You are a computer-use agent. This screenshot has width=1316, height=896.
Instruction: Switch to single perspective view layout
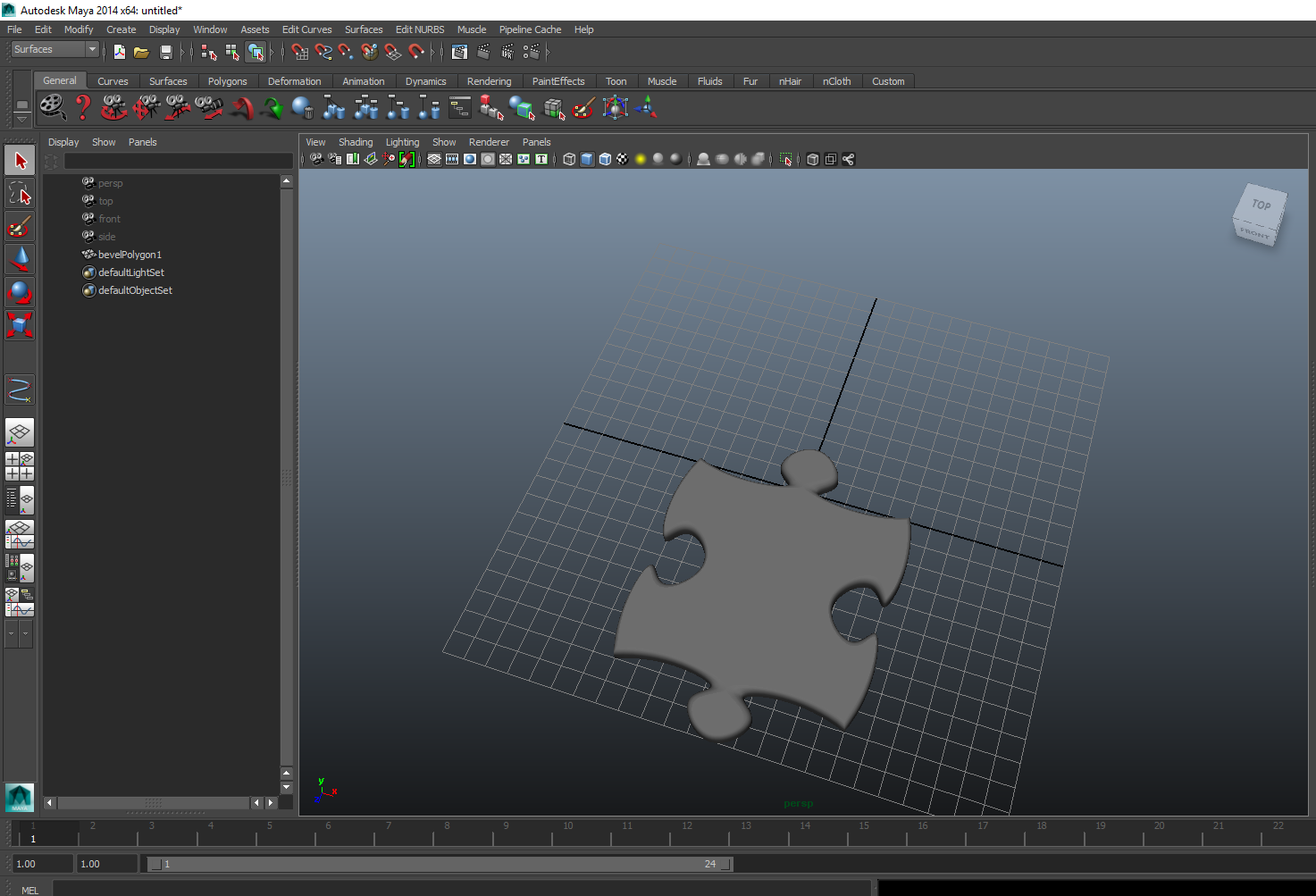[x=20, y=433]
